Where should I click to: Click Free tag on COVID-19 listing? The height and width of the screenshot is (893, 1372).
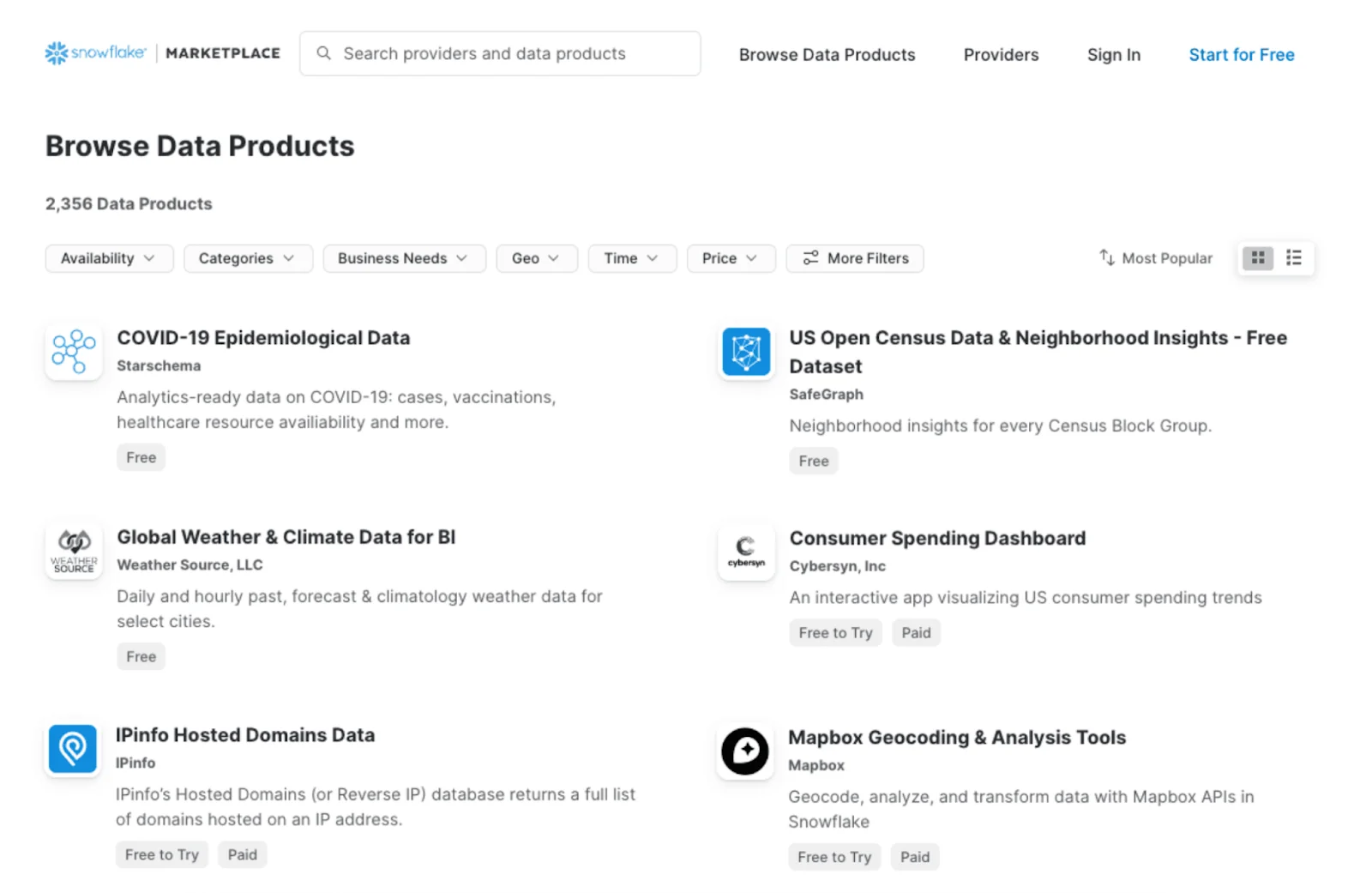(141, 457)
